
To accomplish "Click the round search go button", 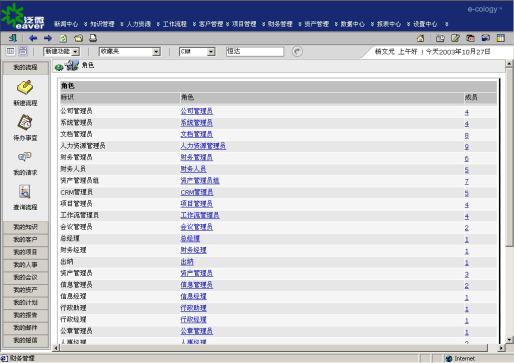I will coord(297,52).
